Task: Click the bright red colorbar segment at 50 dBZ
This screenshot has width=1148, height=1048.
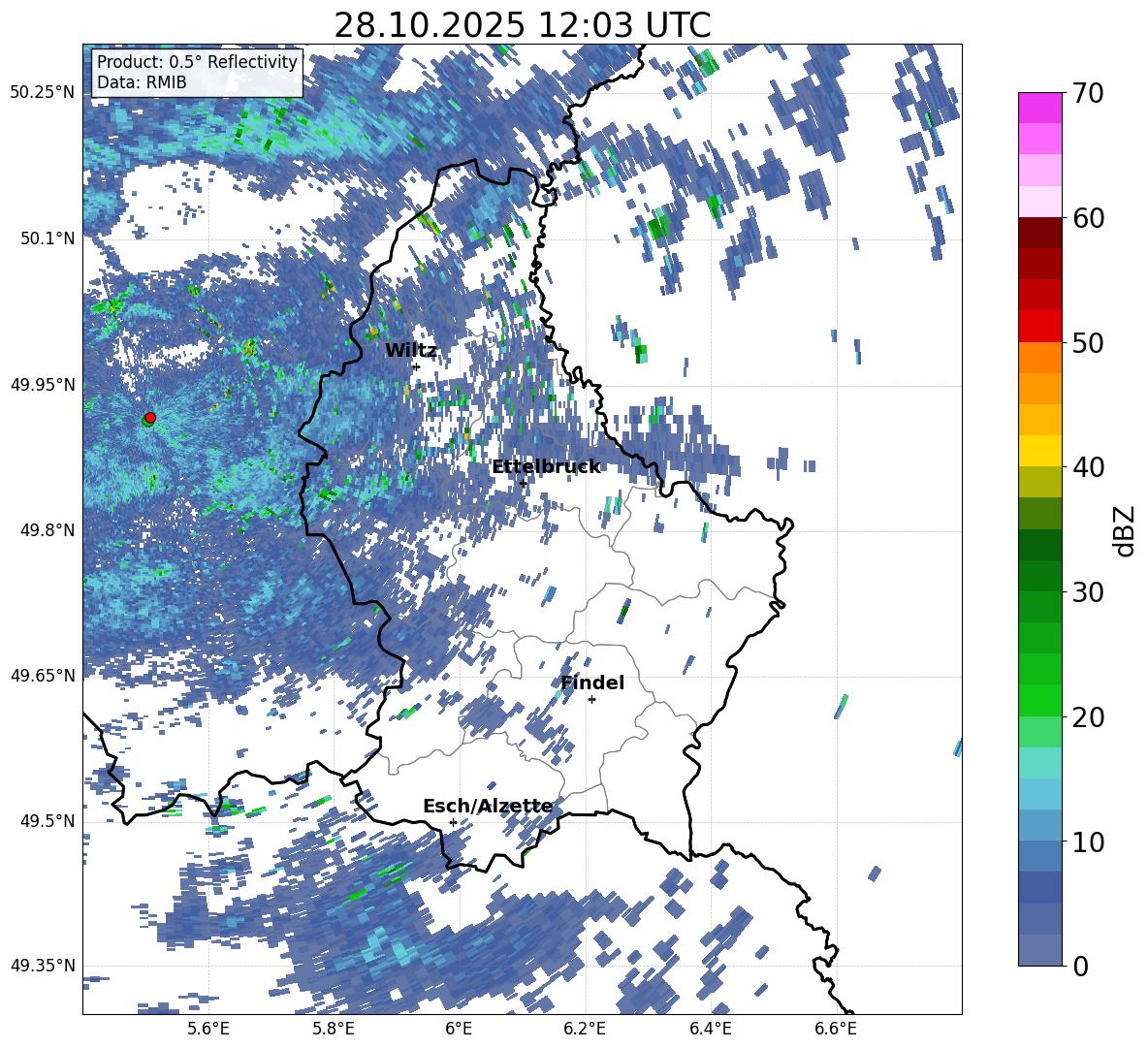Action: [1039, 327]
